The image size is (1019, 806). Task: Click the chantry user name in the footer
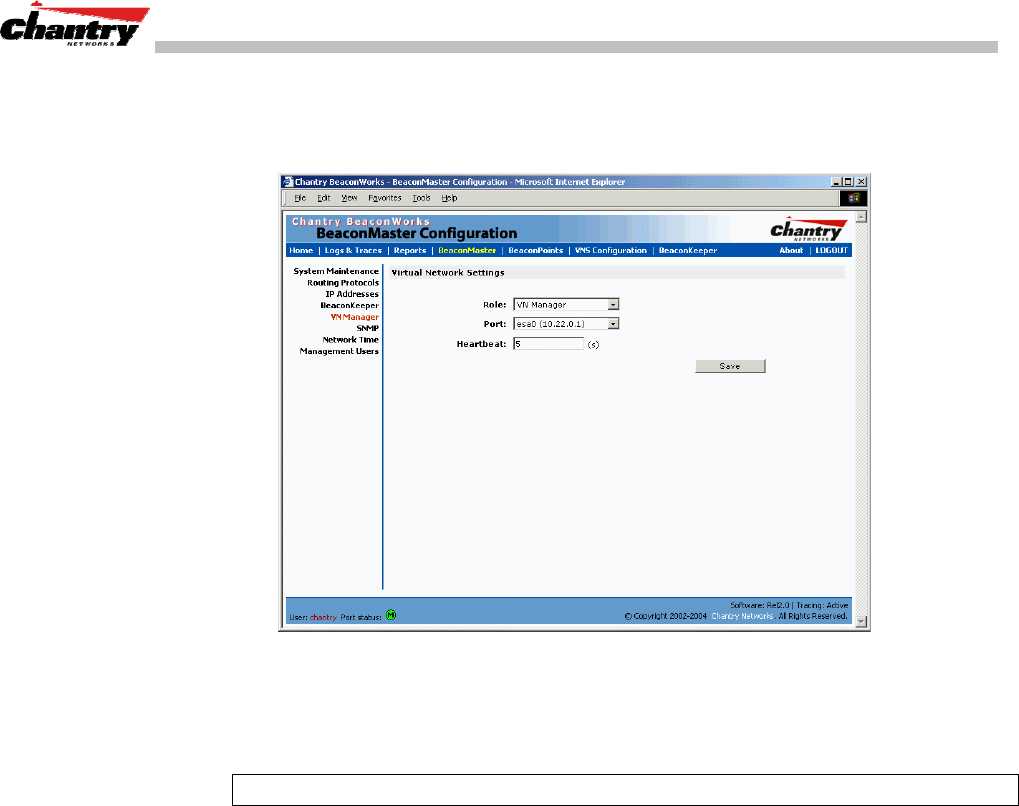coord(323,618)
